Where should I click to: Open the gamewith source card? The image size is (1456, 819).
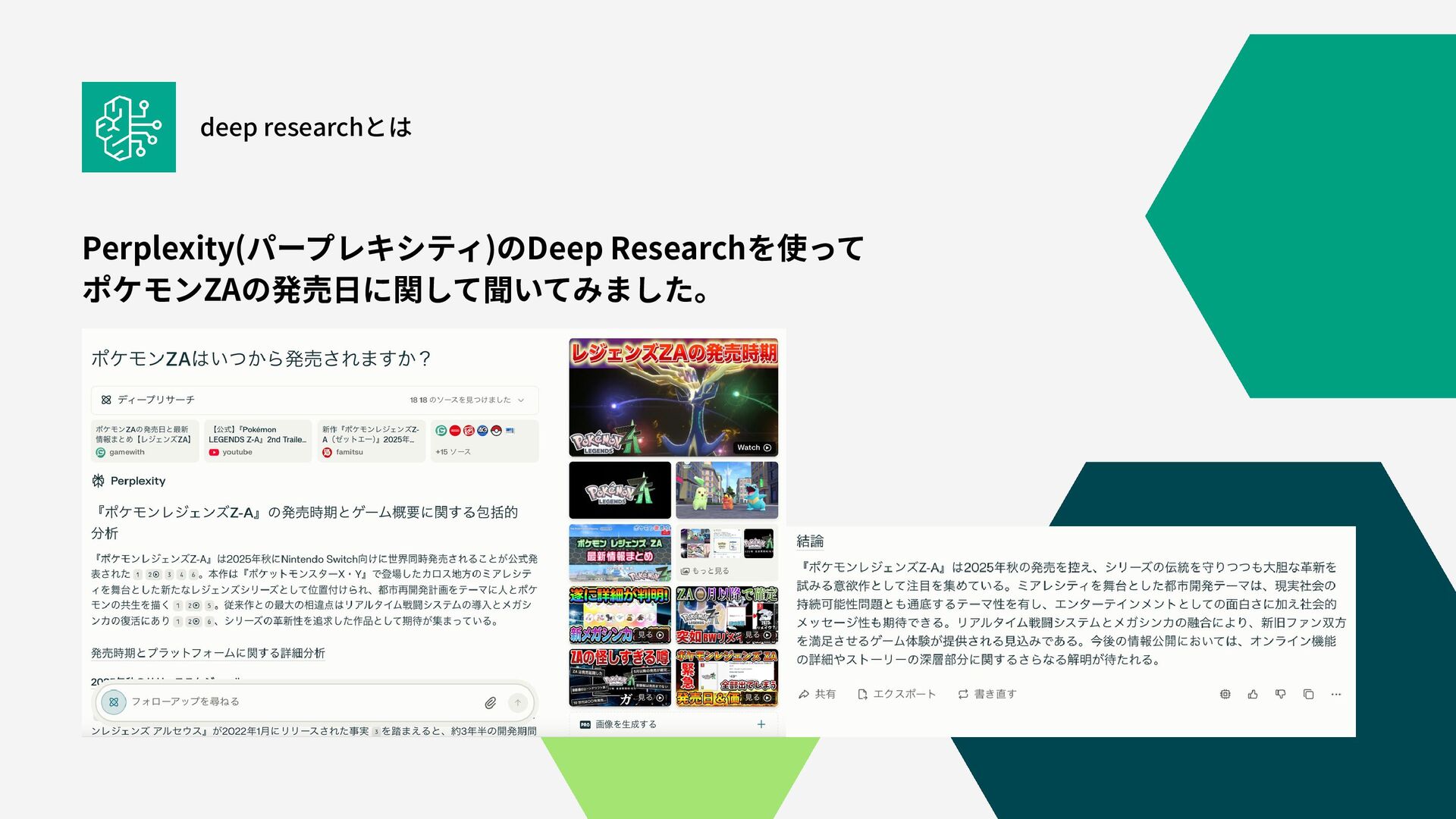coord(144,441)
